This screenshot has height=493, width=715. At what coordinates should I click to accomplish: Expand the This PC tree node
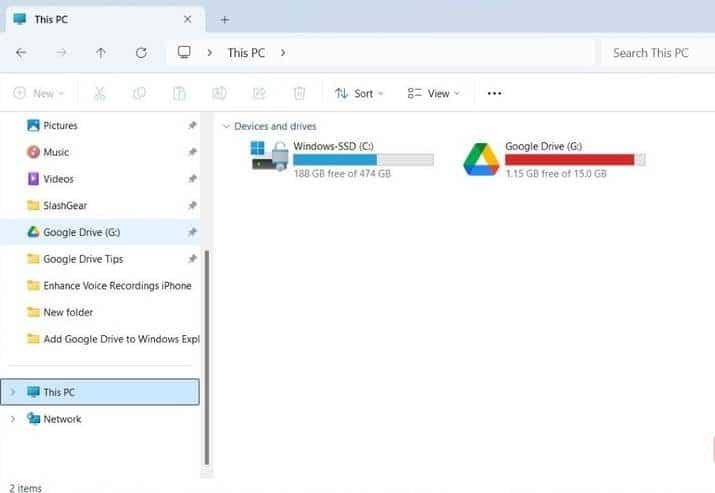pyautogui.click(x=13, y=392)
